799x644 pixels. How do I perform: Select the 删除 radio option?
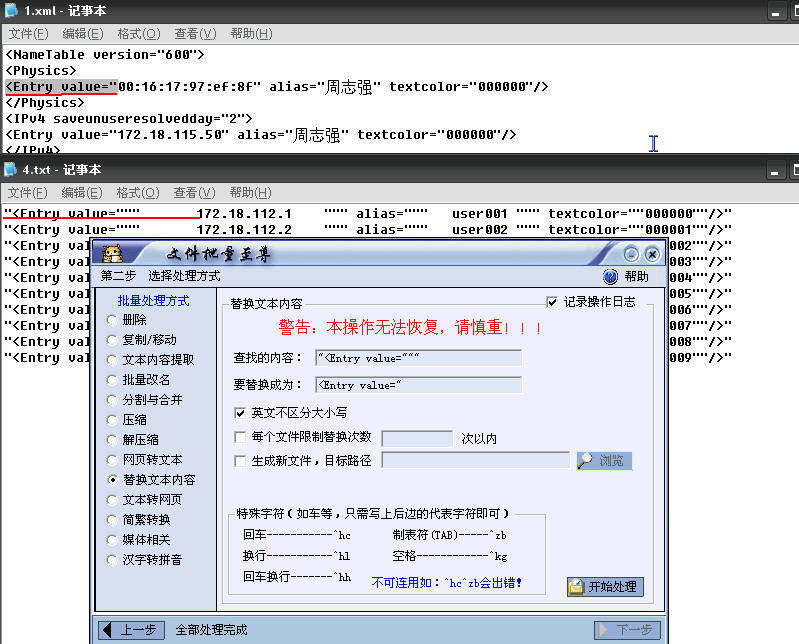[112, 320]
